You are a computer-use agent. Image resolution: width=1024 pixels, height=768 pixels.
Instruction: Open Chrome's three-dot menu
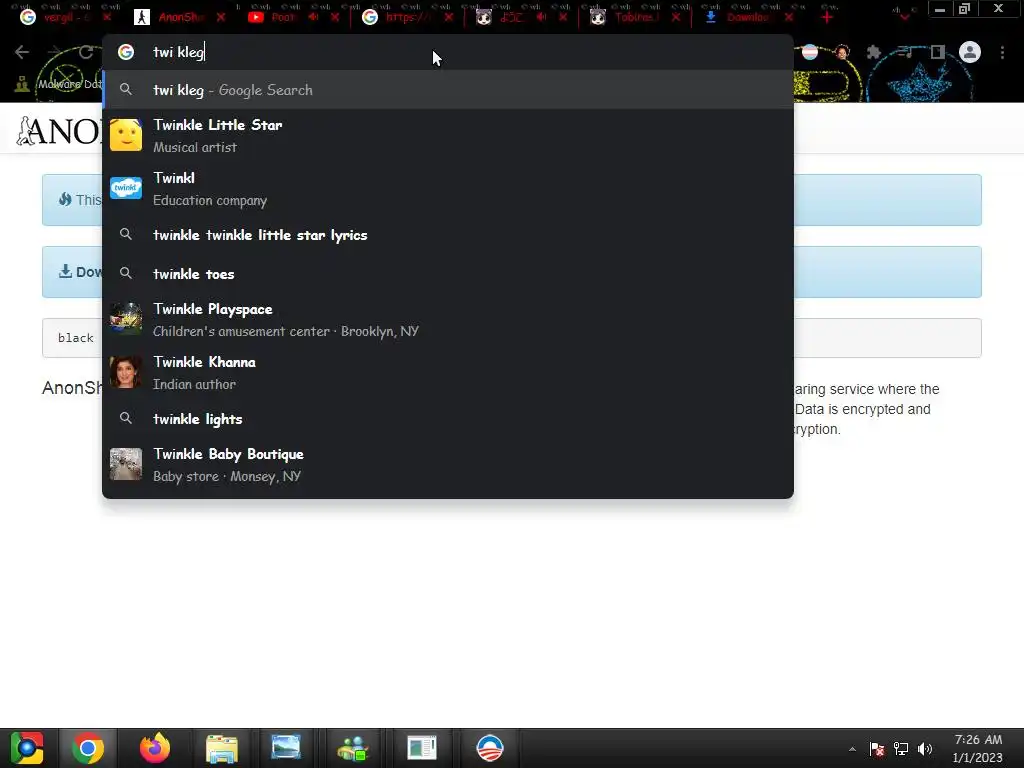click(1002, 52)
